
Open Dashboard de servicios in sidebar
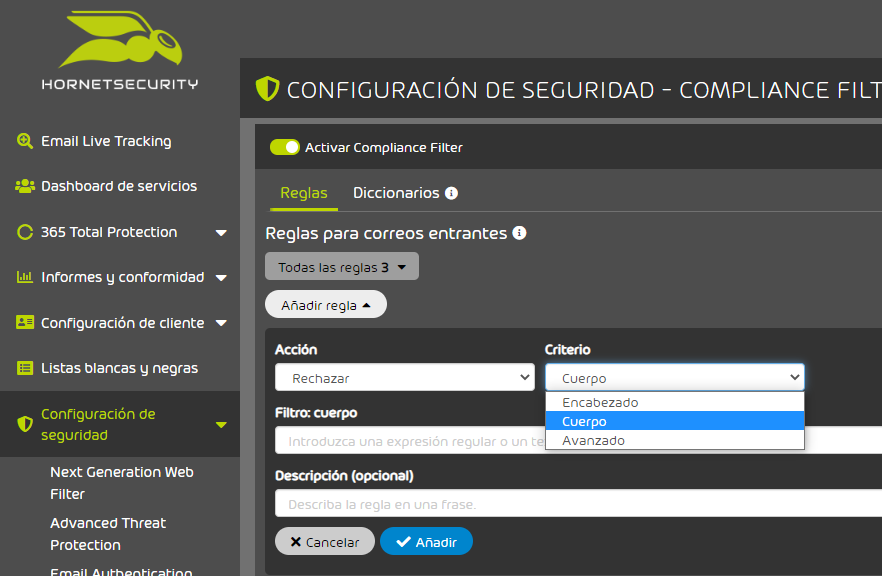coord(119,186)
